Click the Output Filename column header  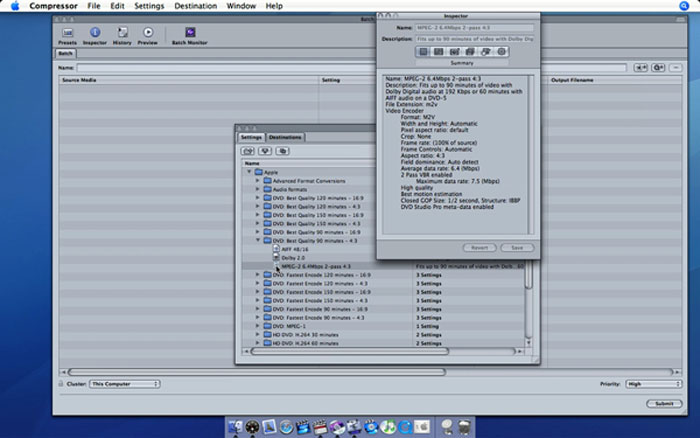615,80
